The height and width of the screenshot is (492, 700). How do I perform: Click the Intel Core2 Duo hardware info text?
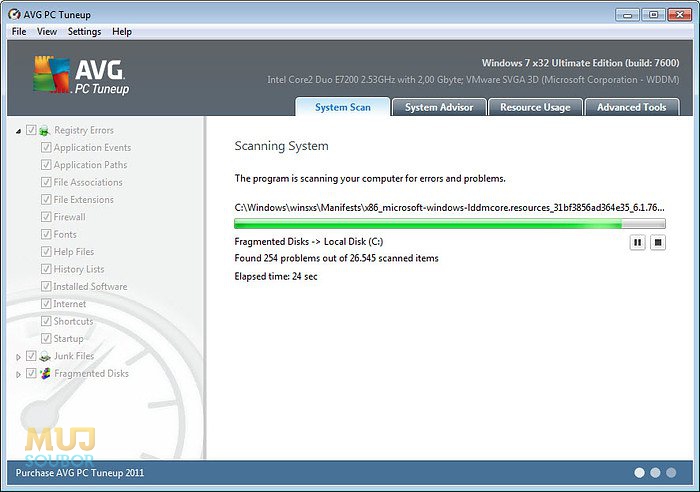pyautogui.click(x=473, y=80)
